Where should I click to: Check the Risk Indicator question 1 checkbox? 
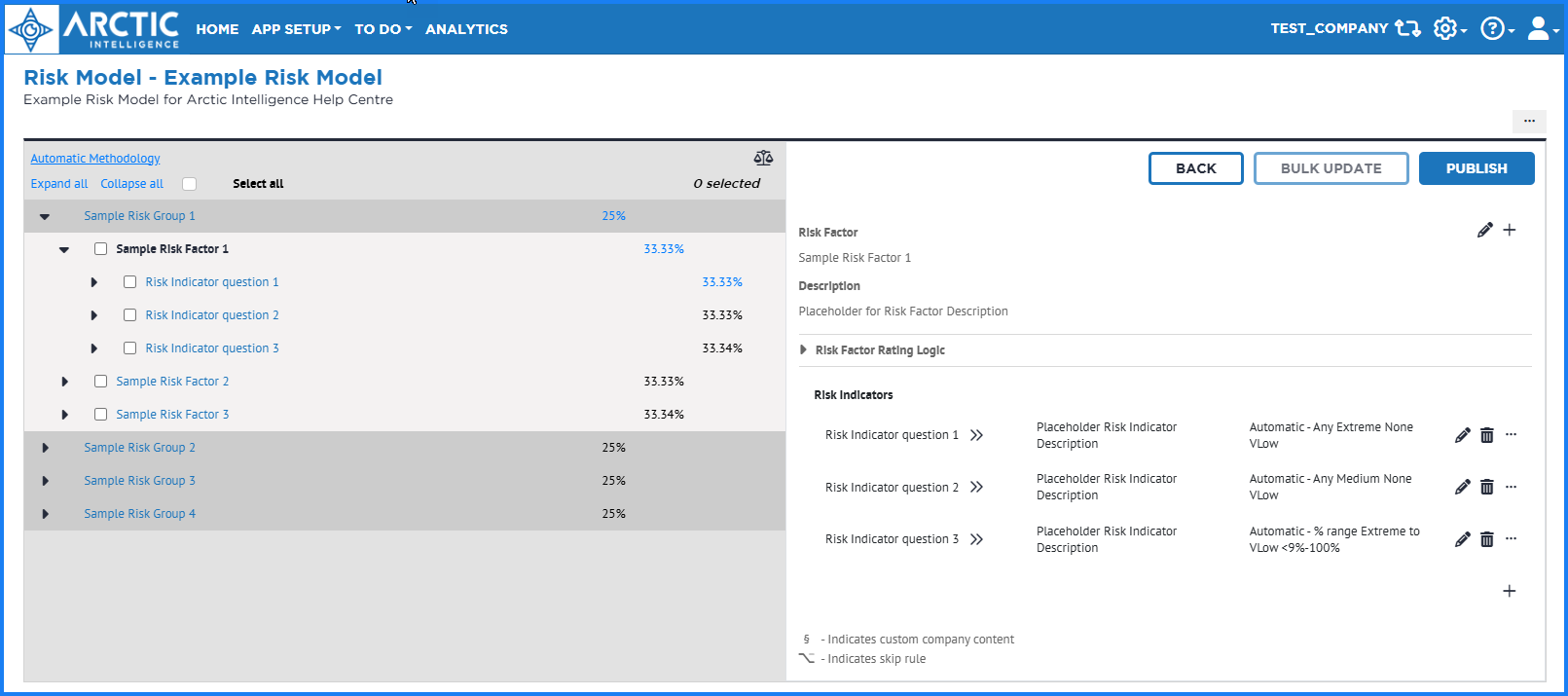pyautogui.click(x=129, y=282)
